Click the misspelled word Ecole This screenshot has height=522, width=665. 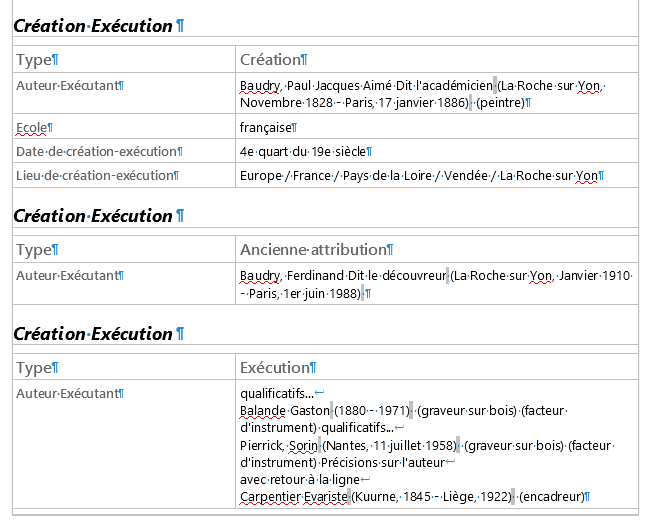31,128
